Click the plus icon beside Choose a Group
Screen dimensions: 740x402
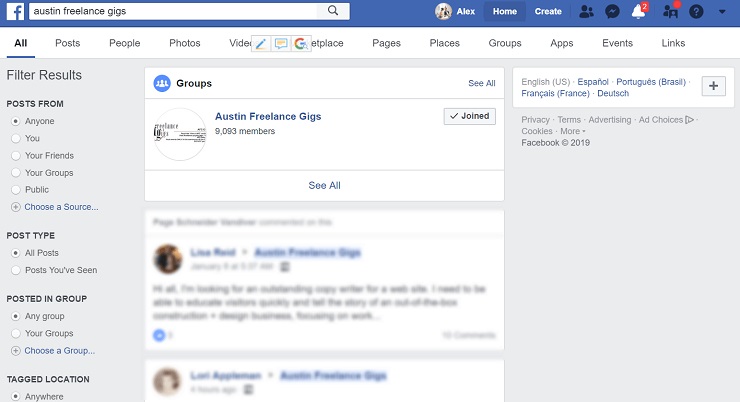click(16, 351)
